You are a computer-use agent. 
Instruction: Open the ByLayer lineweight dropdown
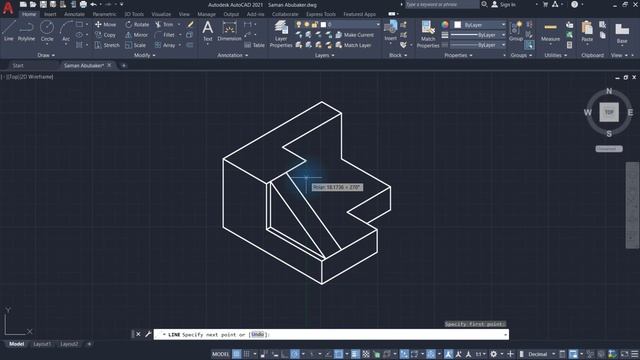pyautogui.click(x=478, y=35)
